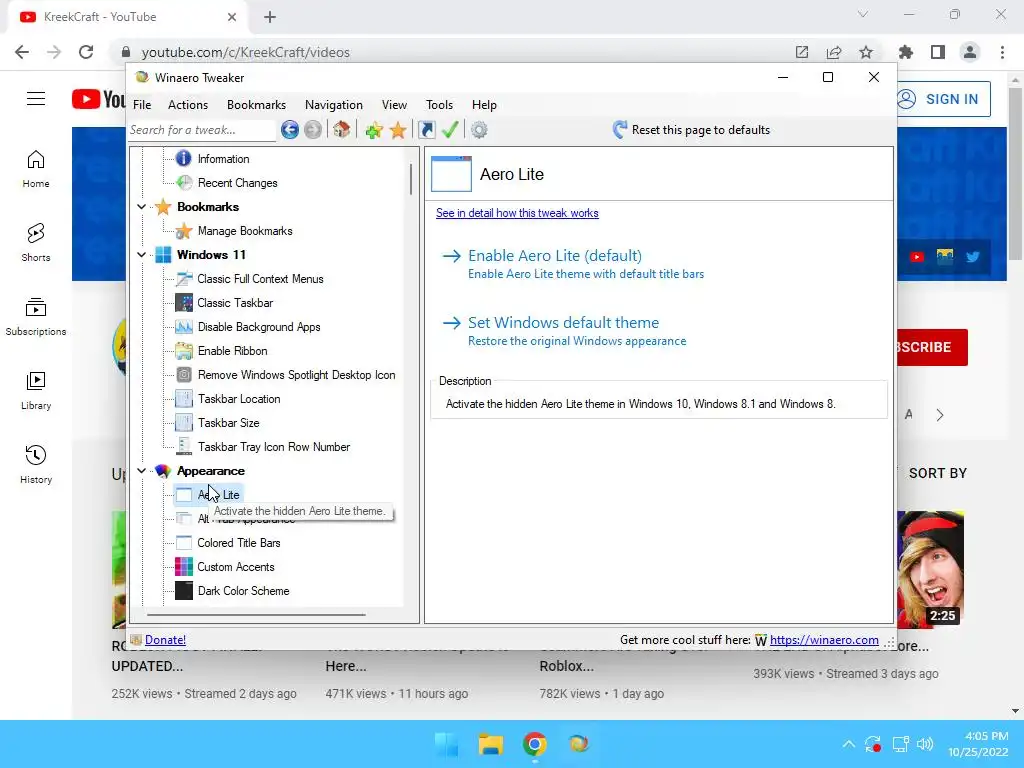Click the Enable Ribbon item icon

point(184,351)
